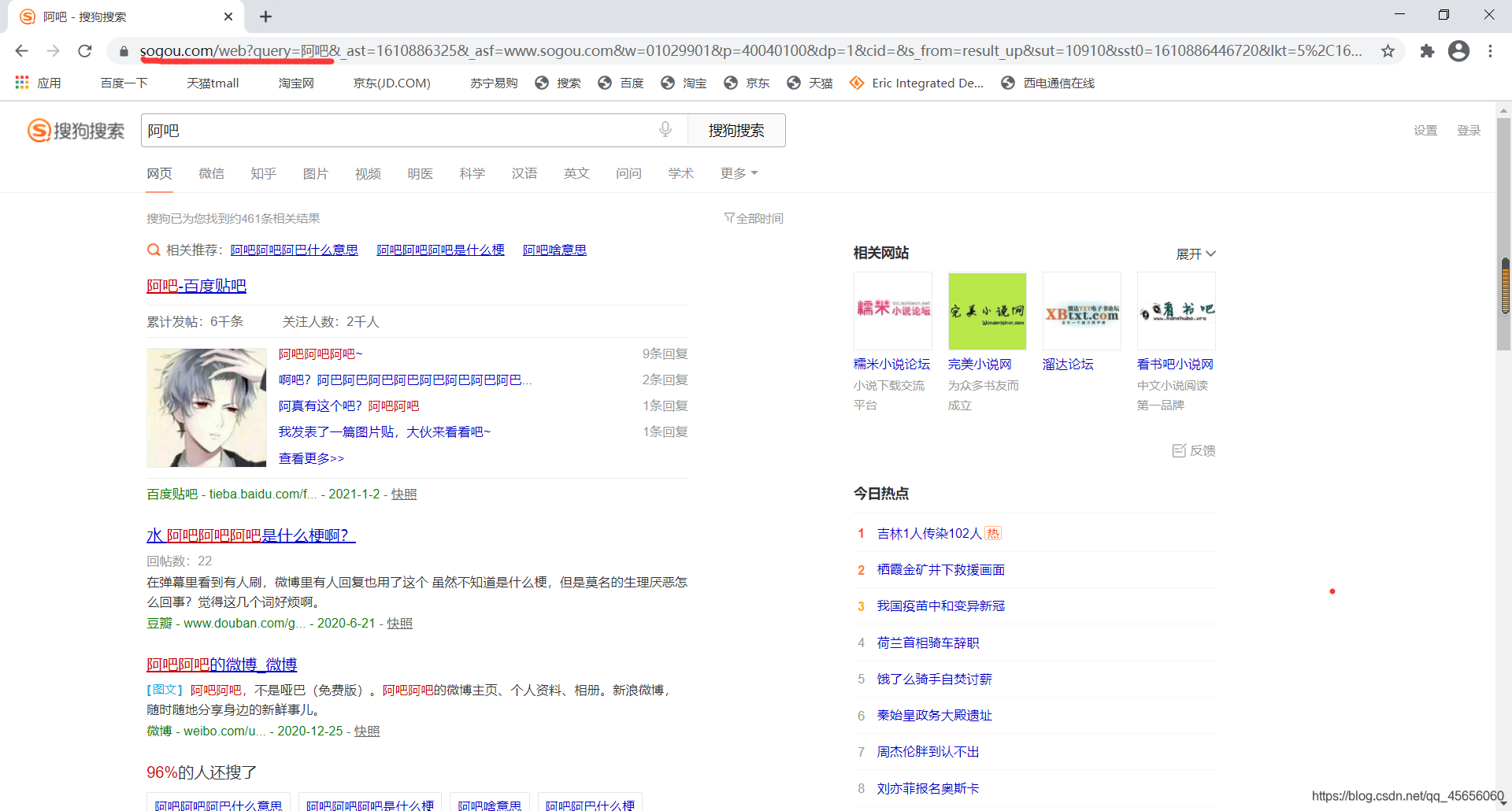
Task: Switch to the 微信 search tab
Action: [x=211, y=173]
